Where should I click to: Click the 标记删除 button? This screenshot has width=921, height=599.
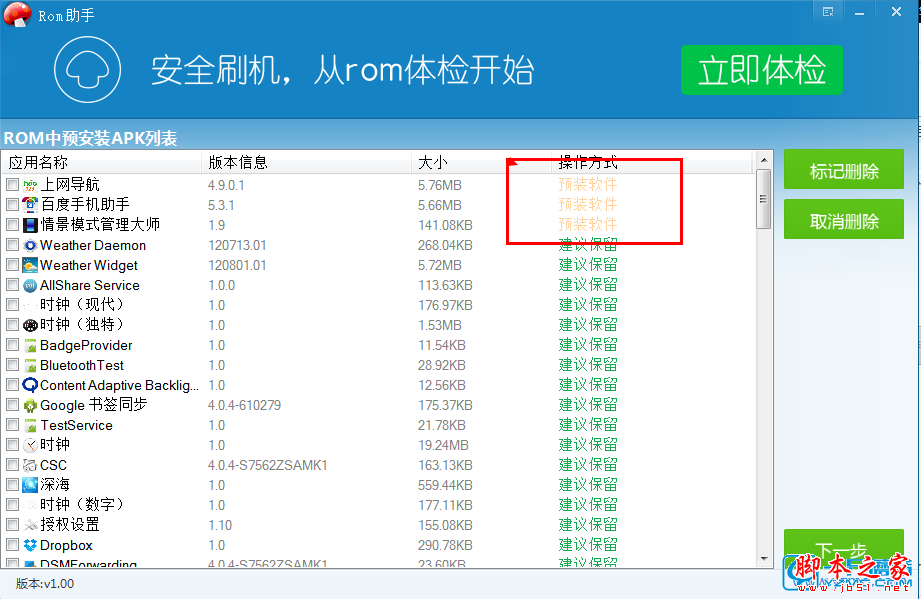pyautogui.click(x=844, y=170)
